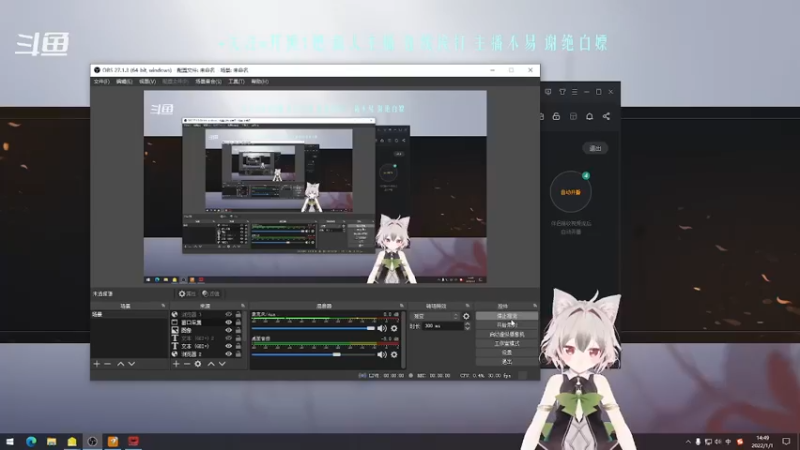Move source up in Sources panel

tap(211, 364)
